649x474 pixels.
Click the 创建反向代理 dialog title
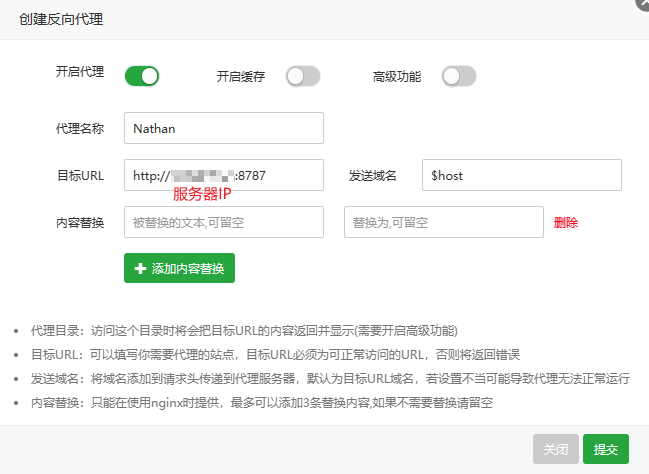(x=61, y=19)
